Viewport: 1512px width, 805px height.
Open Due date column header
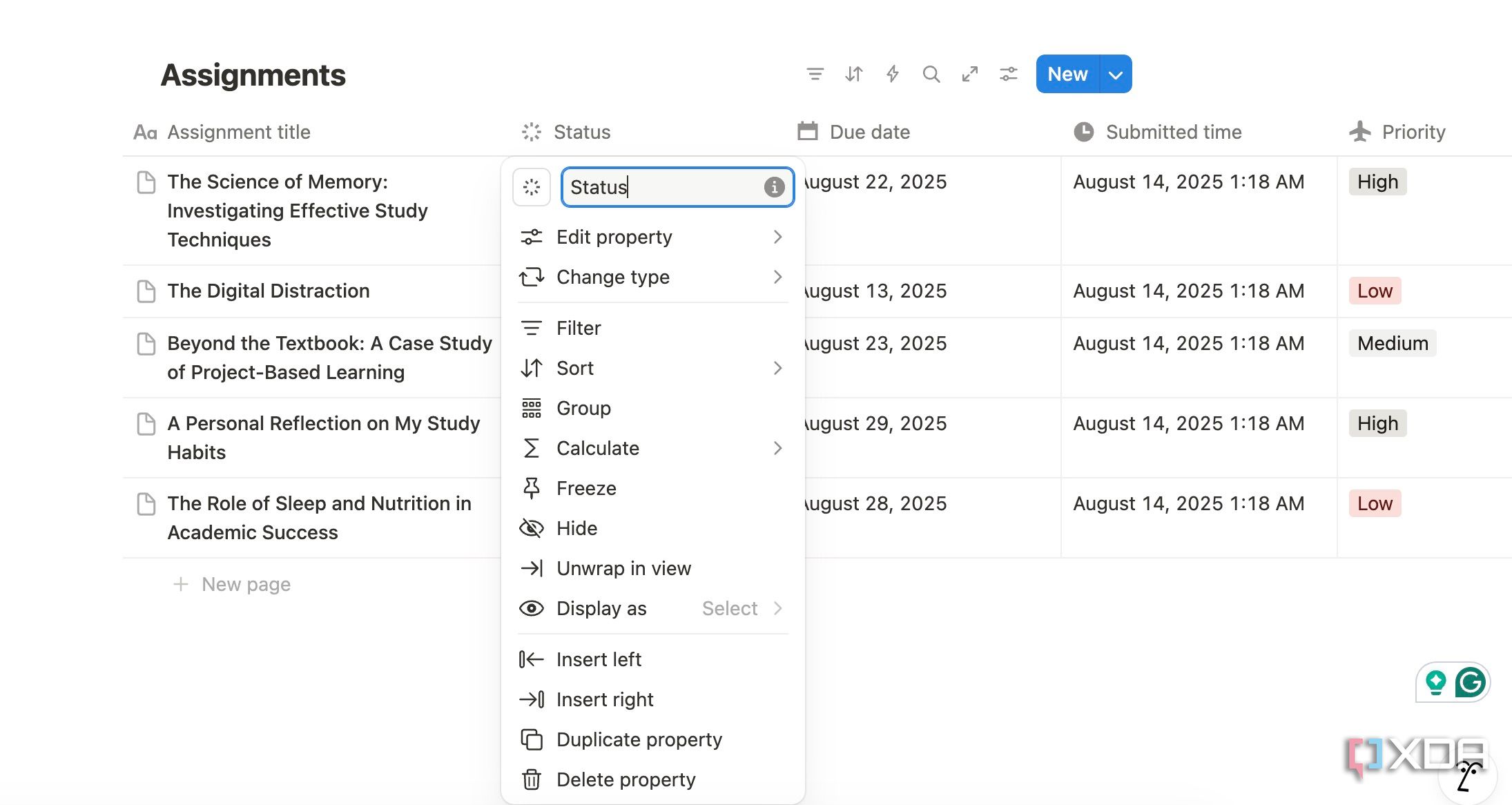tap(853, 132)
